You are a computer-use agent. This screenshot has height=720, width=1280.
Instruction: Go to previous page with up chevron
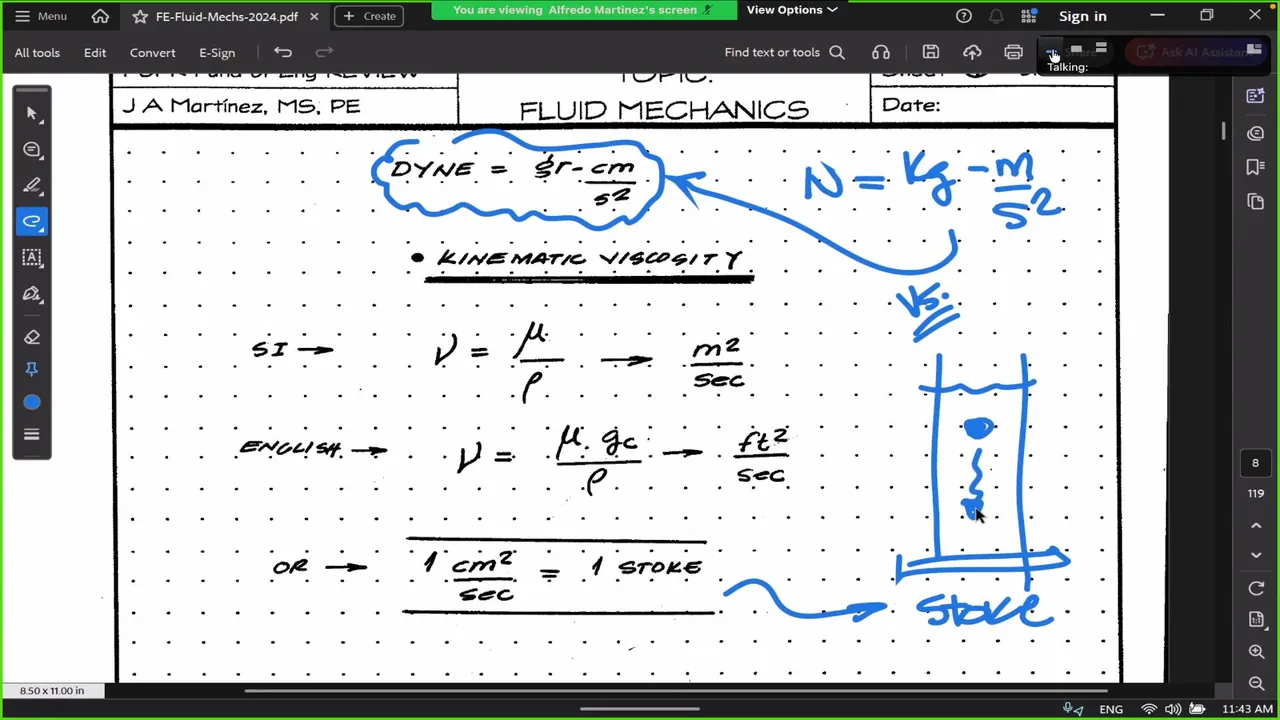point(1257,526)
